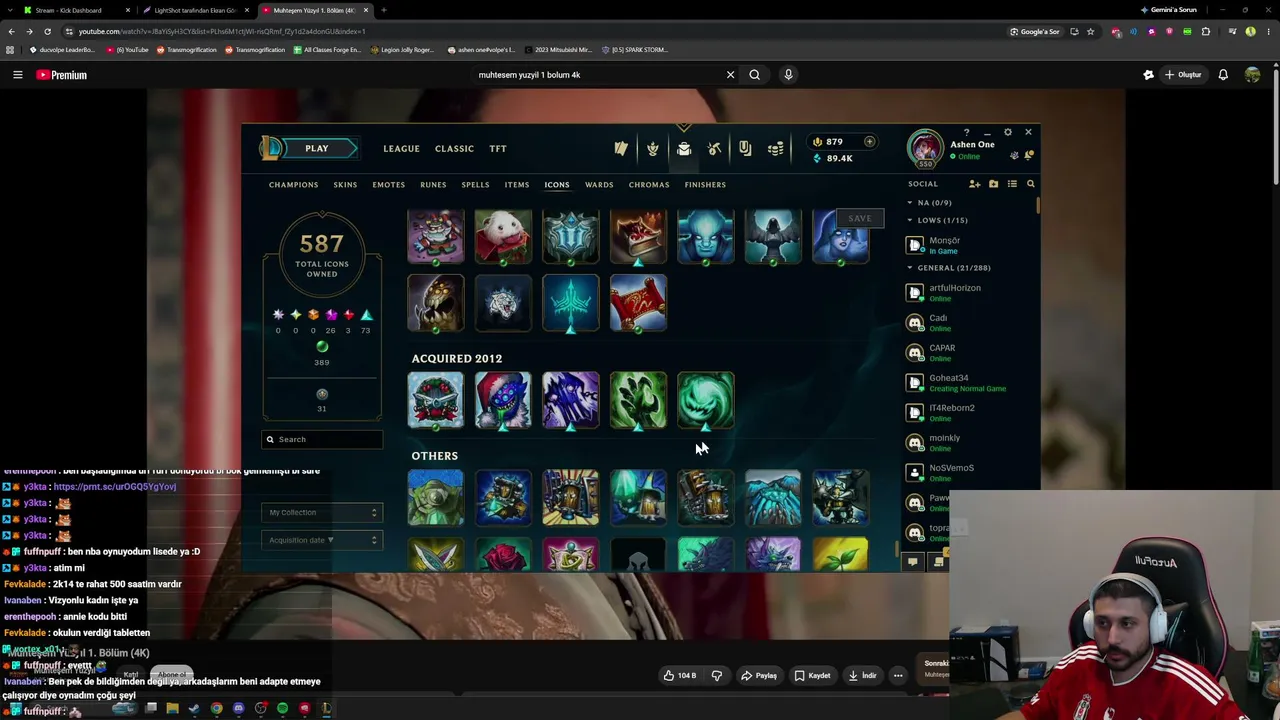
Task: Open the Acquisition date sort dropdown
Action: (x=322, y=541)
